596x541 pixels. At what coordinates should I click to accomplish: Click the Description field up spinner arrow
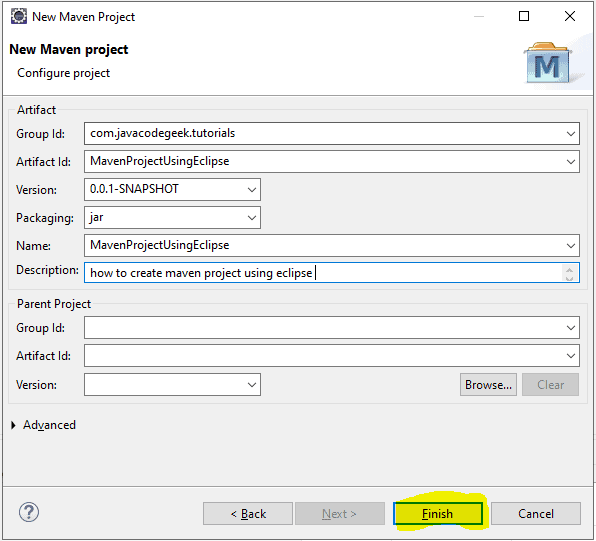[569, 270]
